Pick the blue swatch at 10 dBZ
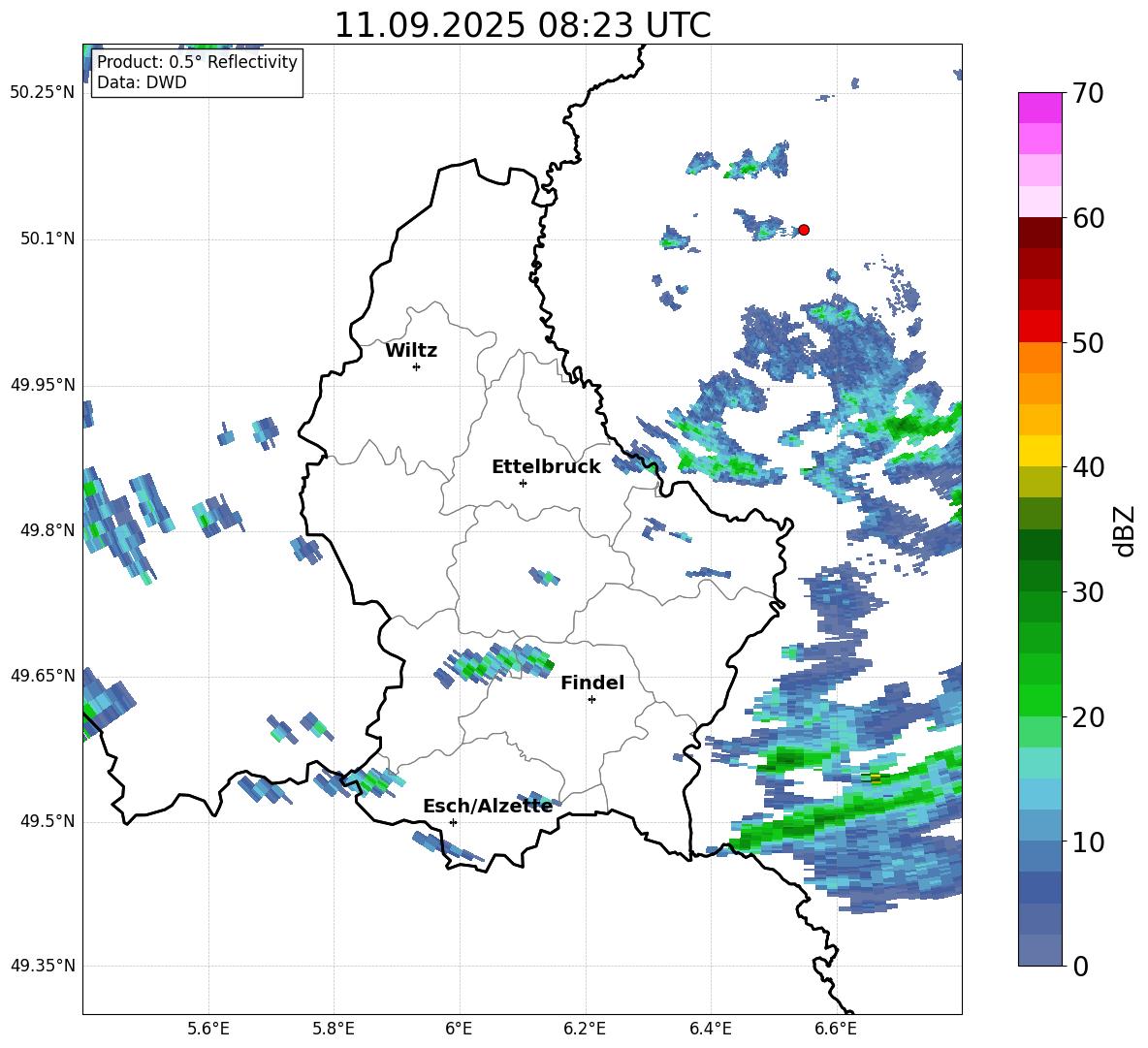The height and width of the screenshot is (1048, 1148). tap(1039, 826)
